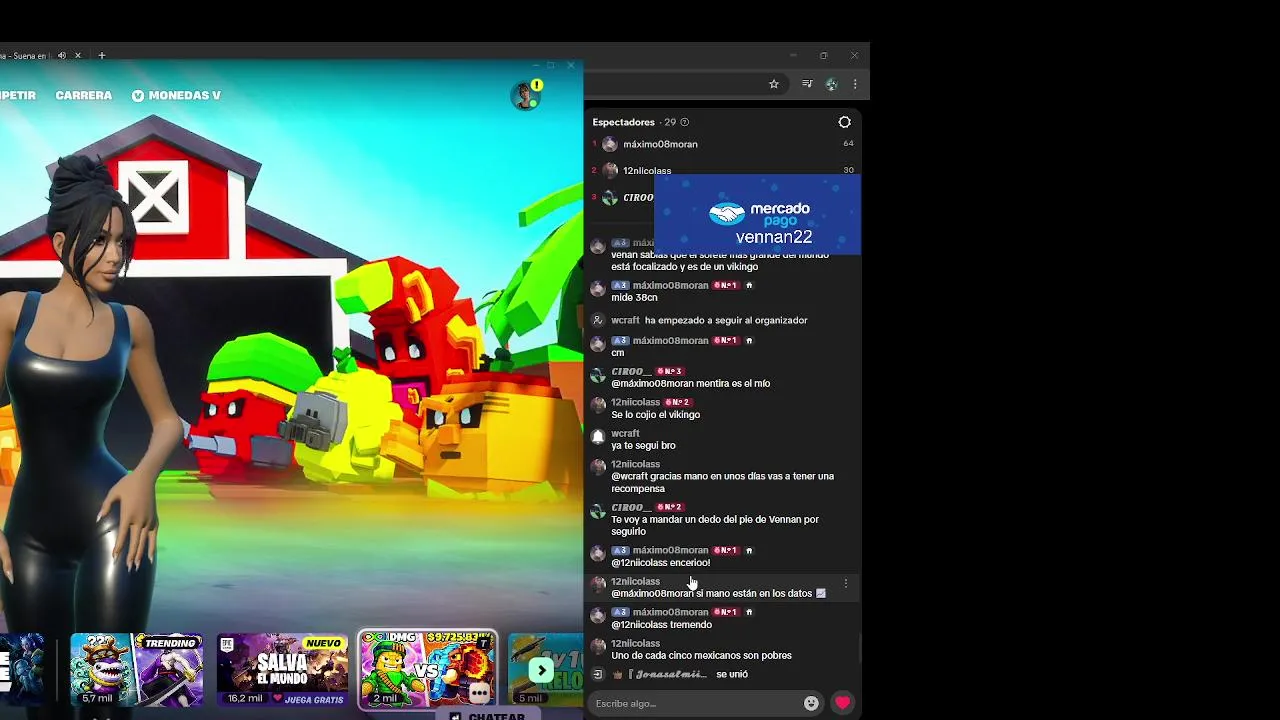This screenshot has width=1280, height=720.
Task: Click the 'mide 38cn' chat message
Action: pos(634,298)
